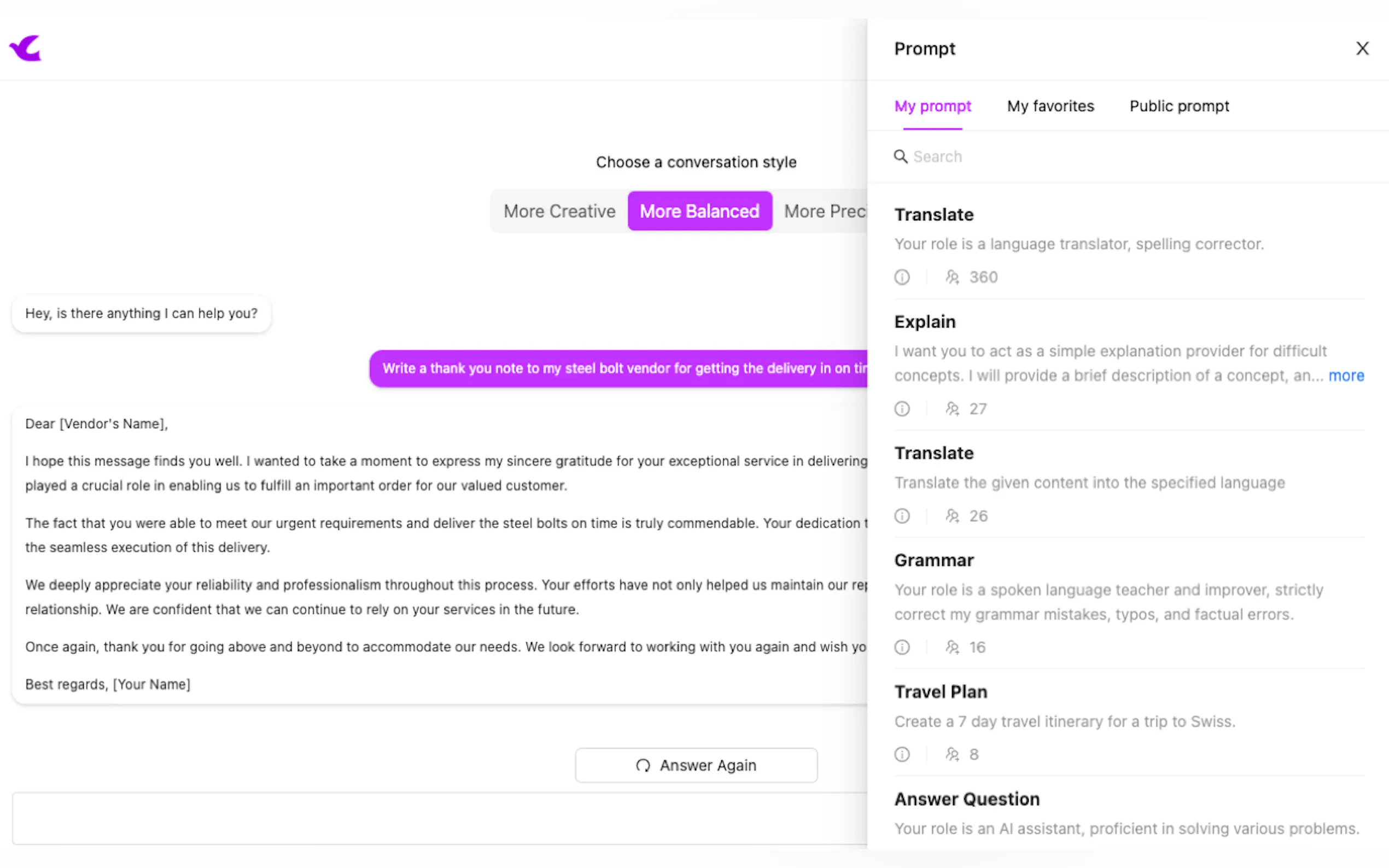Expand Explain description with more link
The height and width of the screenshot is (868, 1389).
point(1345,376)
